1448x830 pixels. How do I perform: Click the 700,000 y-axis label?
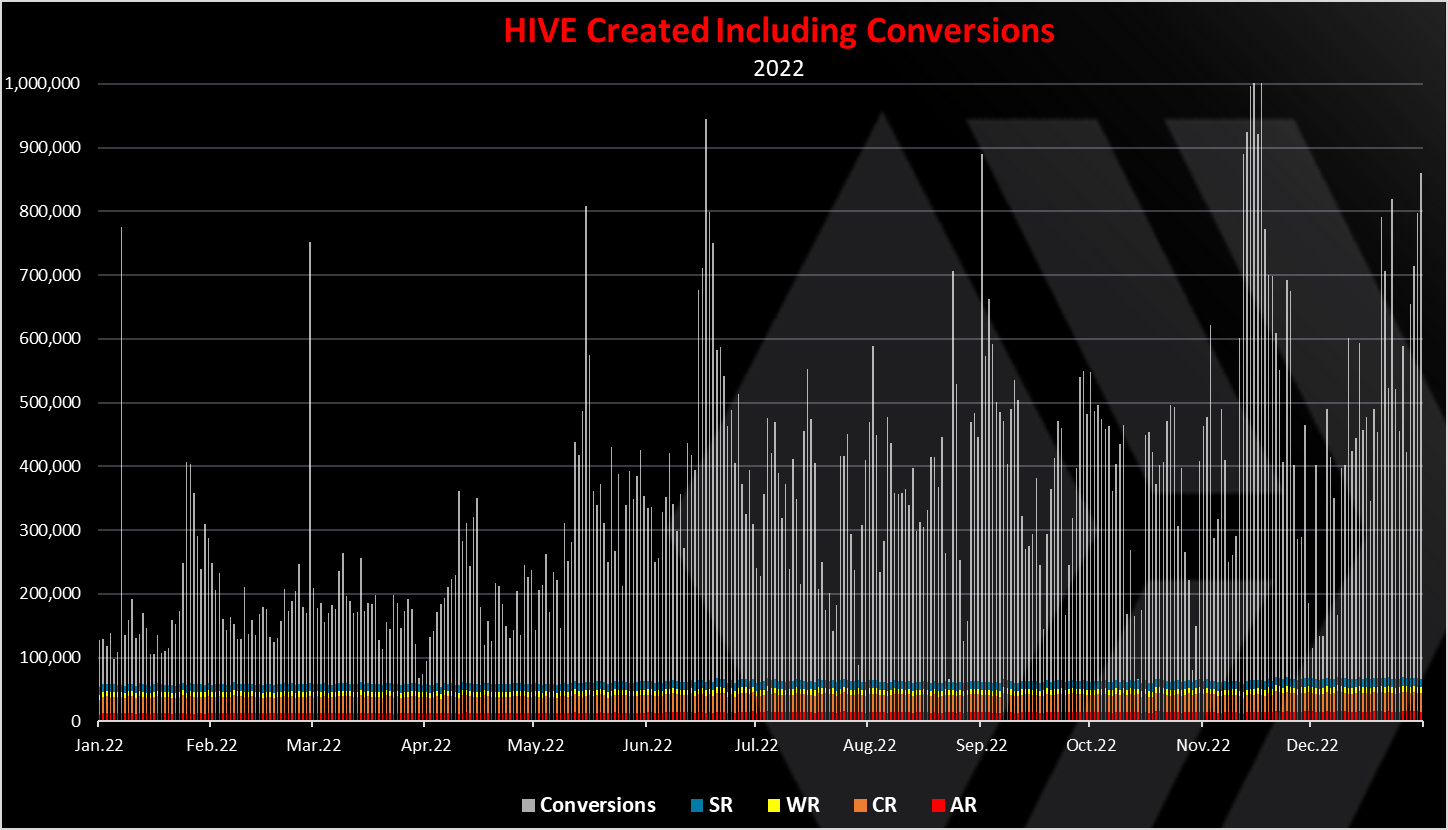coord(51,275)
